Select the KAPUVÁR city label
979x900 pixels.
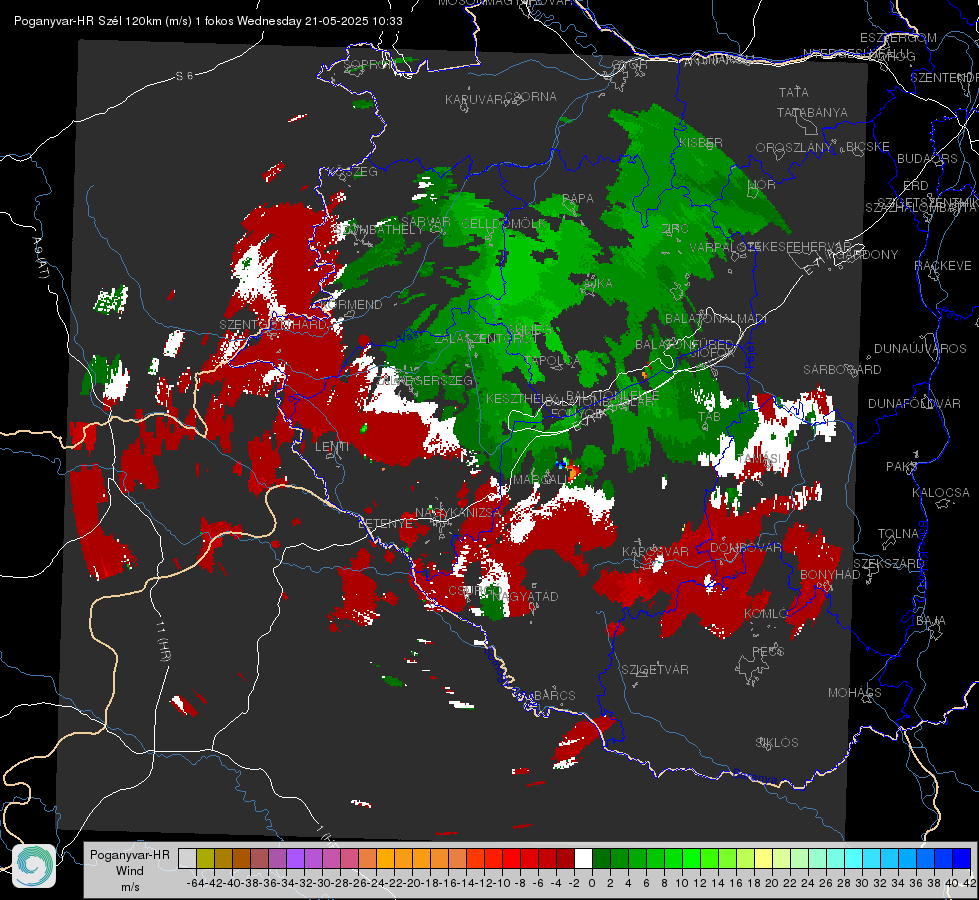click(x=474, y=100)
